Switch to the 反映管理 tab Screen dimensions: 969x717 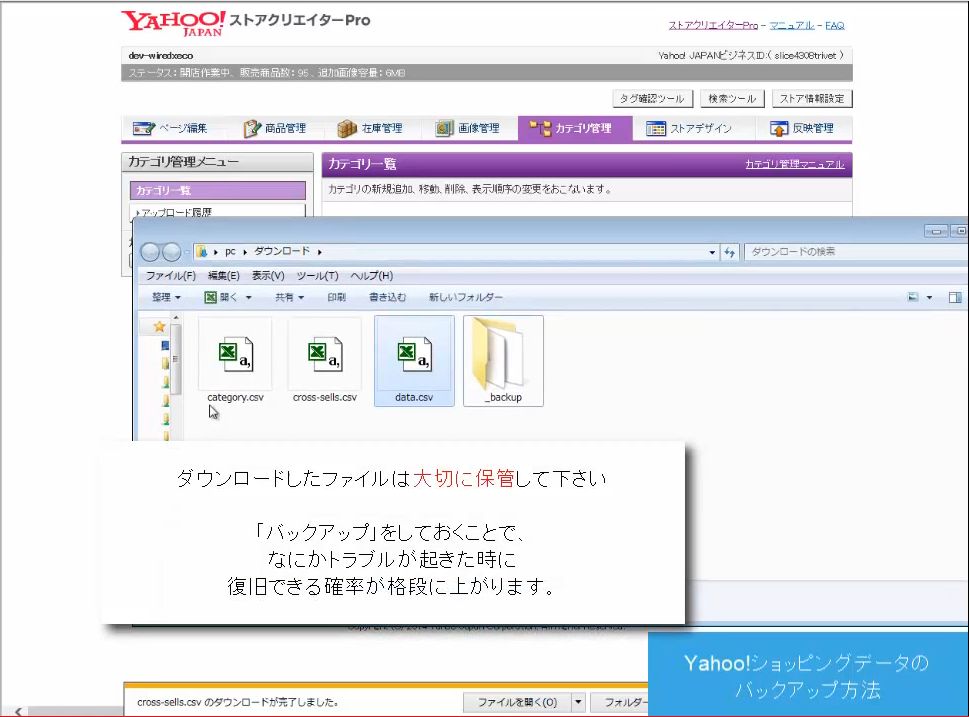tap(802, 129)
